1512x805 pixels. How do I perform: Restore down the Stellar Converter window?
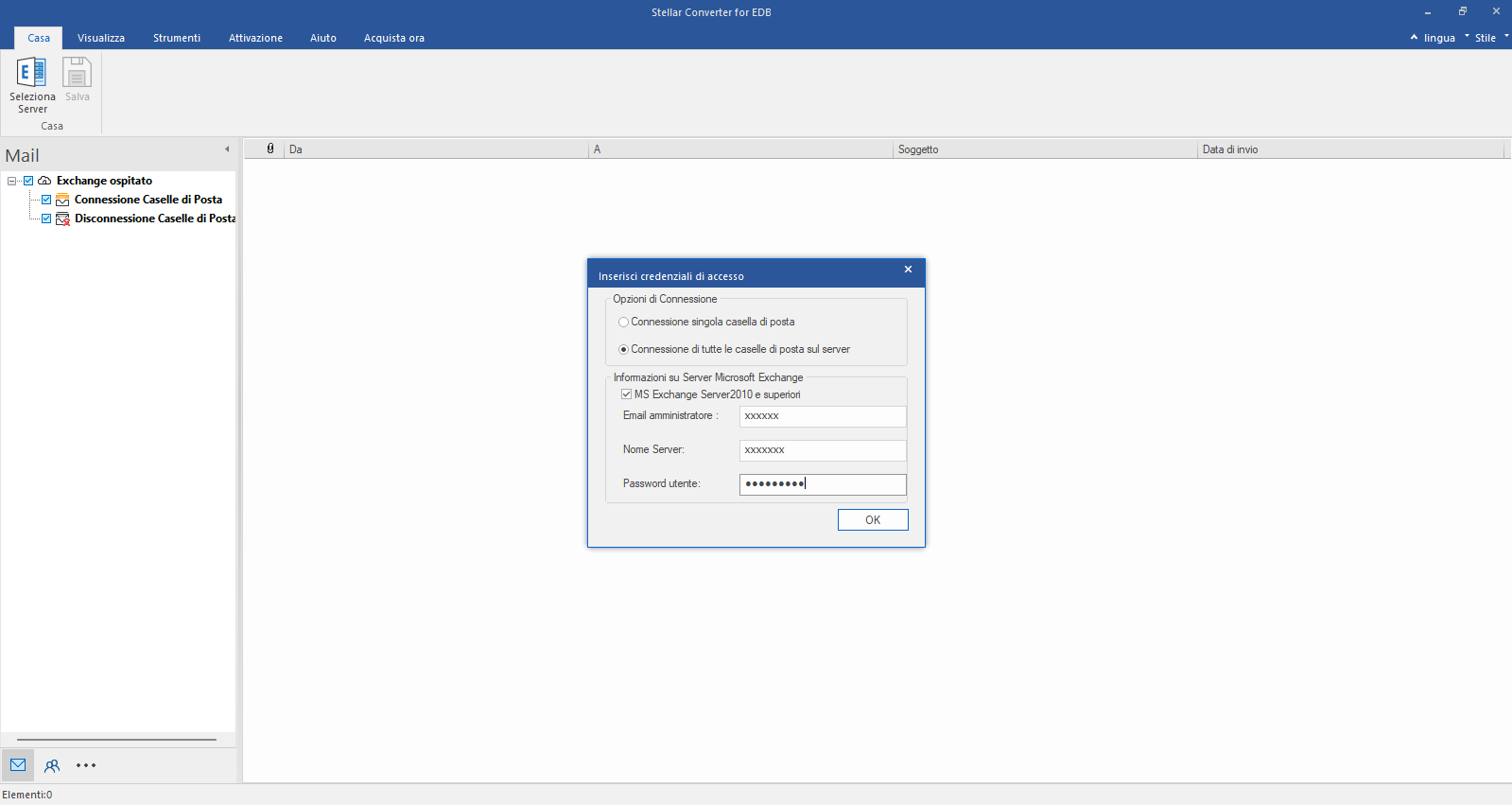[1462, 11]
